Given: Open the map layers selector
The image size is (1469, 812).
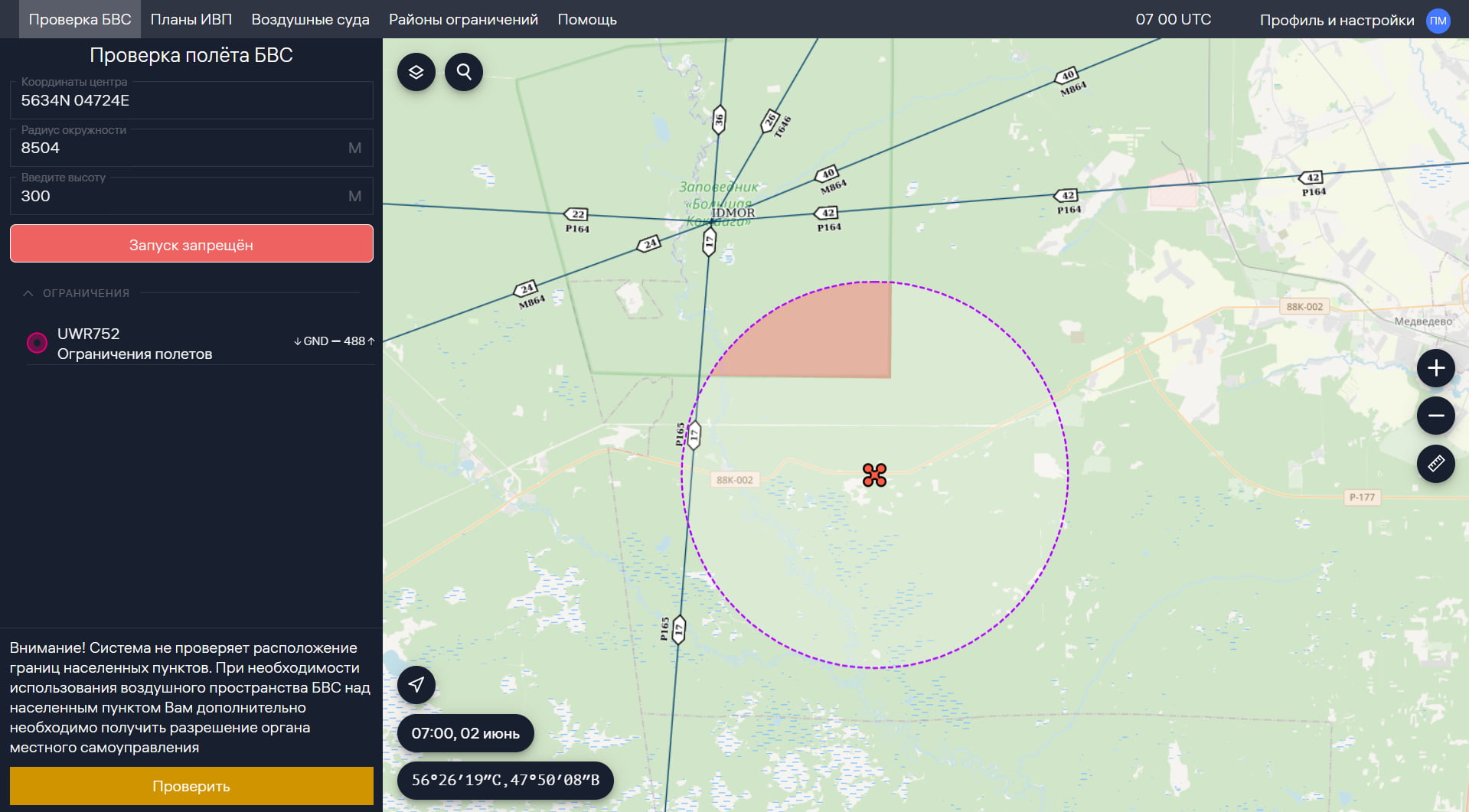Looking at the screenshot, I should point(416,72).
